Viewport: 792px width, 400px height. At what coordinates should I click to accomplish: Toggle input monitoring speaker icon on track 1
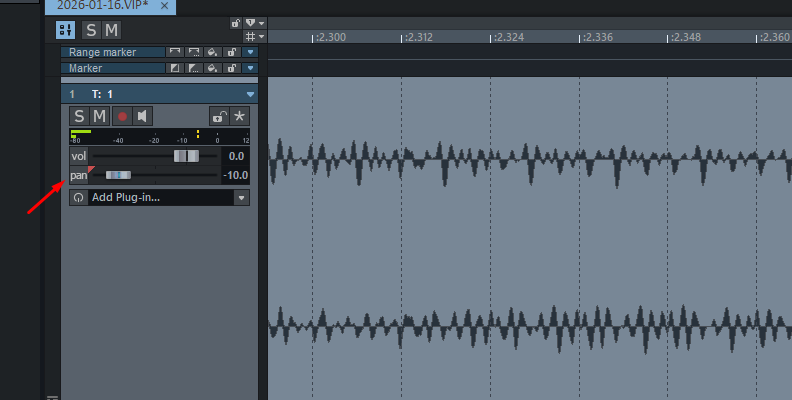(142, 116)
